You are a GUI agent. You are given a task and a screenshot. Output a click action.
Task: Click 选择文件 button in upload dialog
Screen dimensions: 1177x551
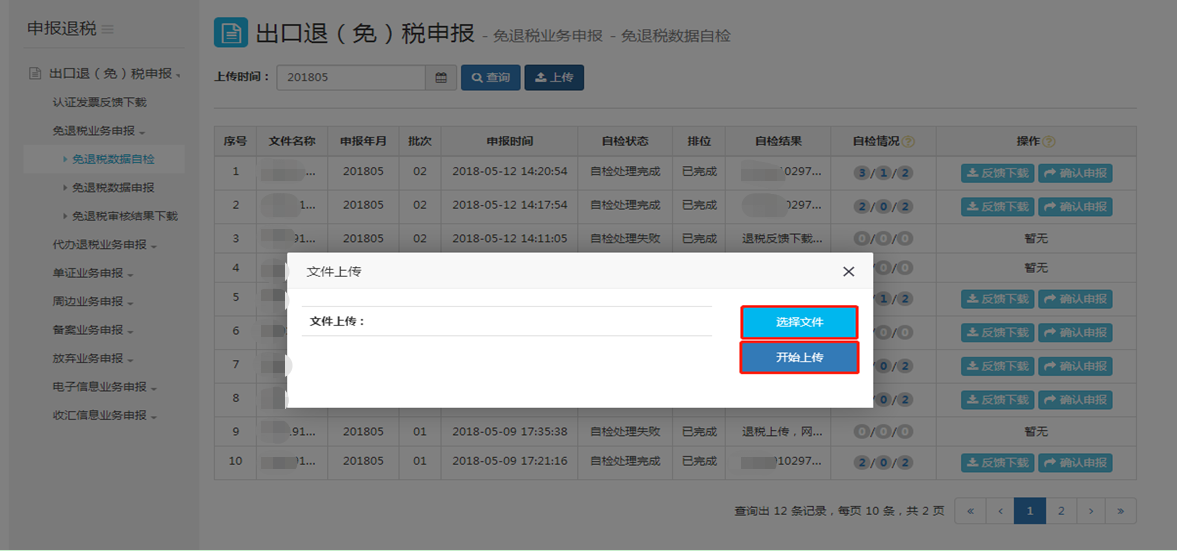point(799,322)
